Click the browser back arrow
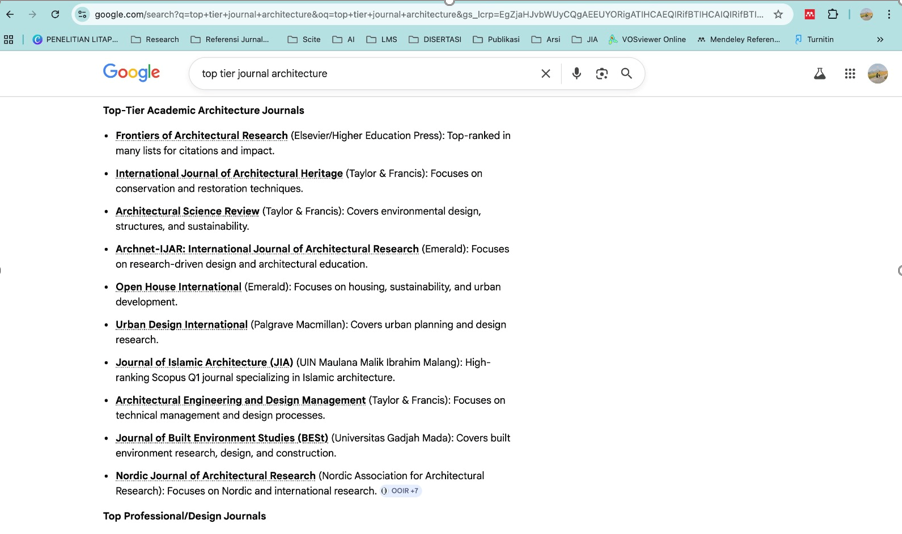The height and width of the screenshot is (534, 902). point(10,15)
